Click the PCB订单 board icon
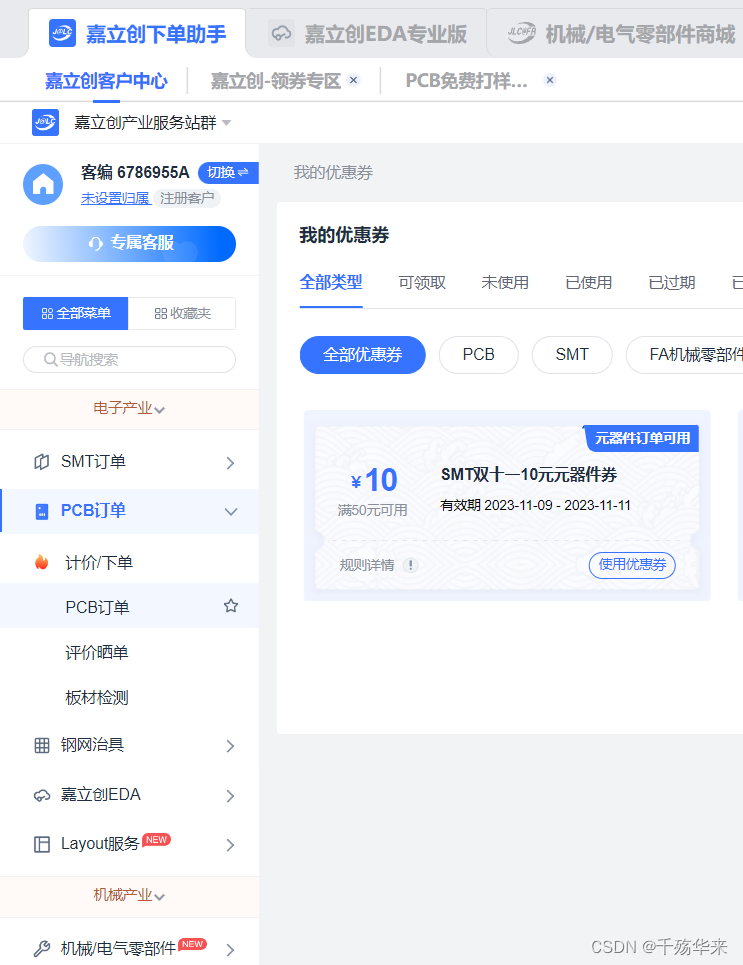Viewport: 743px width, 965px height. [42, 511]
